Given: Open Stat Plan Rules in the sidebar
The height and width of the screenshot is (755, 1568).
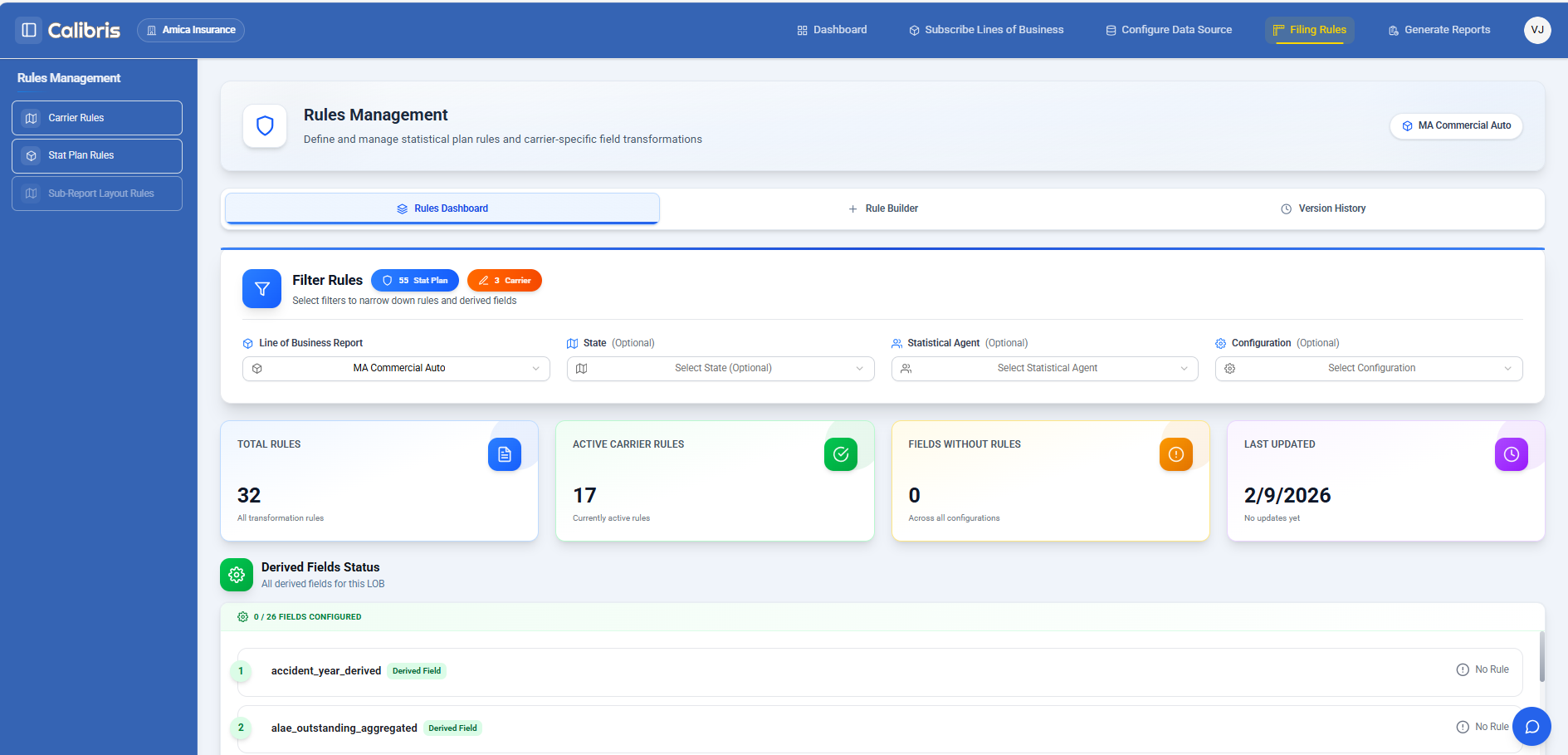Looking at the screenshot, I should [96, 155].
